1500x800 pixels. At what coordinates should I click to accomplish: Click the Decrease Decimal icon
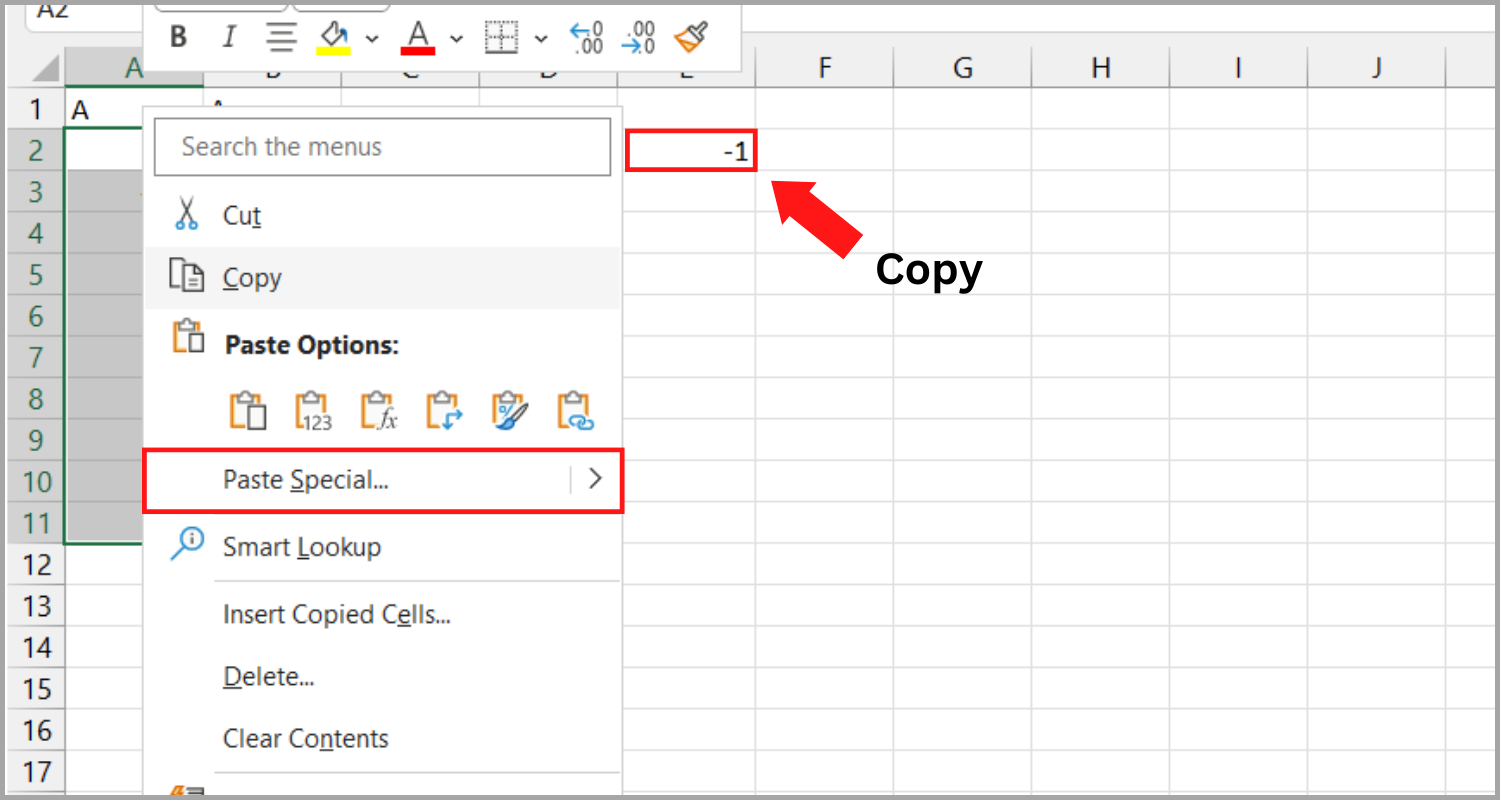pyautogui.click(x=638, y=35)
